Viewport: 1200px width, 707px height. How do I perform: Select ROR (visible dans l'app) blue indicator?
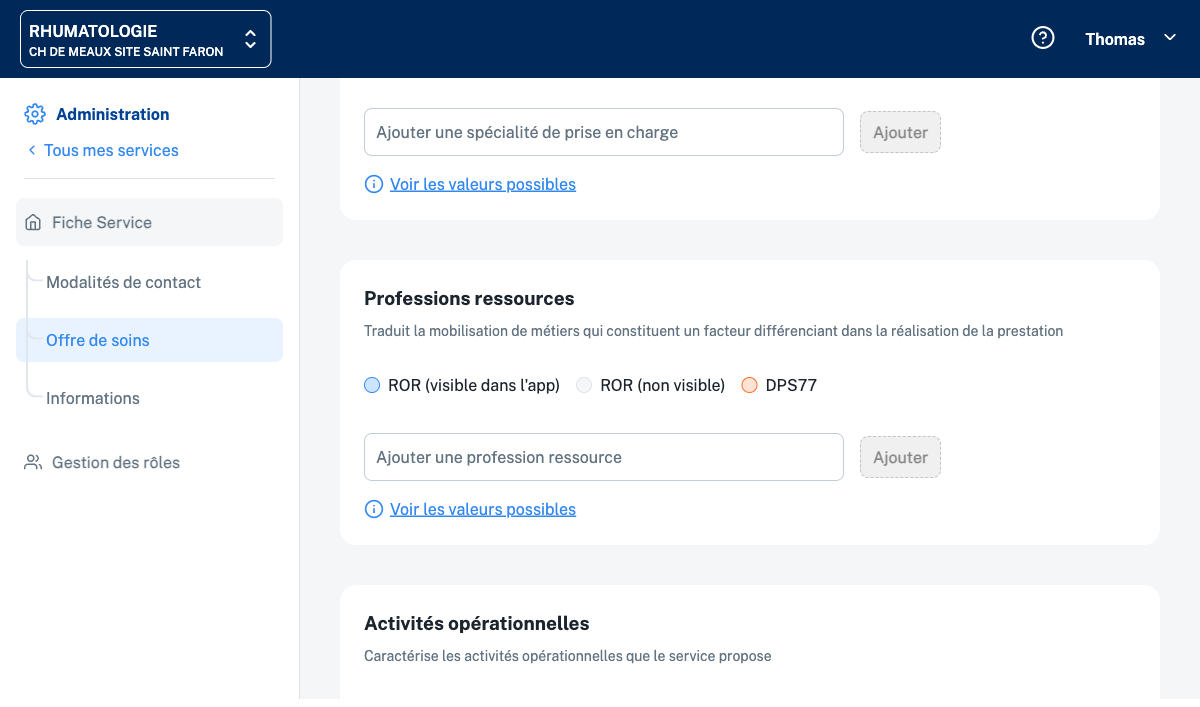point(372,385)
